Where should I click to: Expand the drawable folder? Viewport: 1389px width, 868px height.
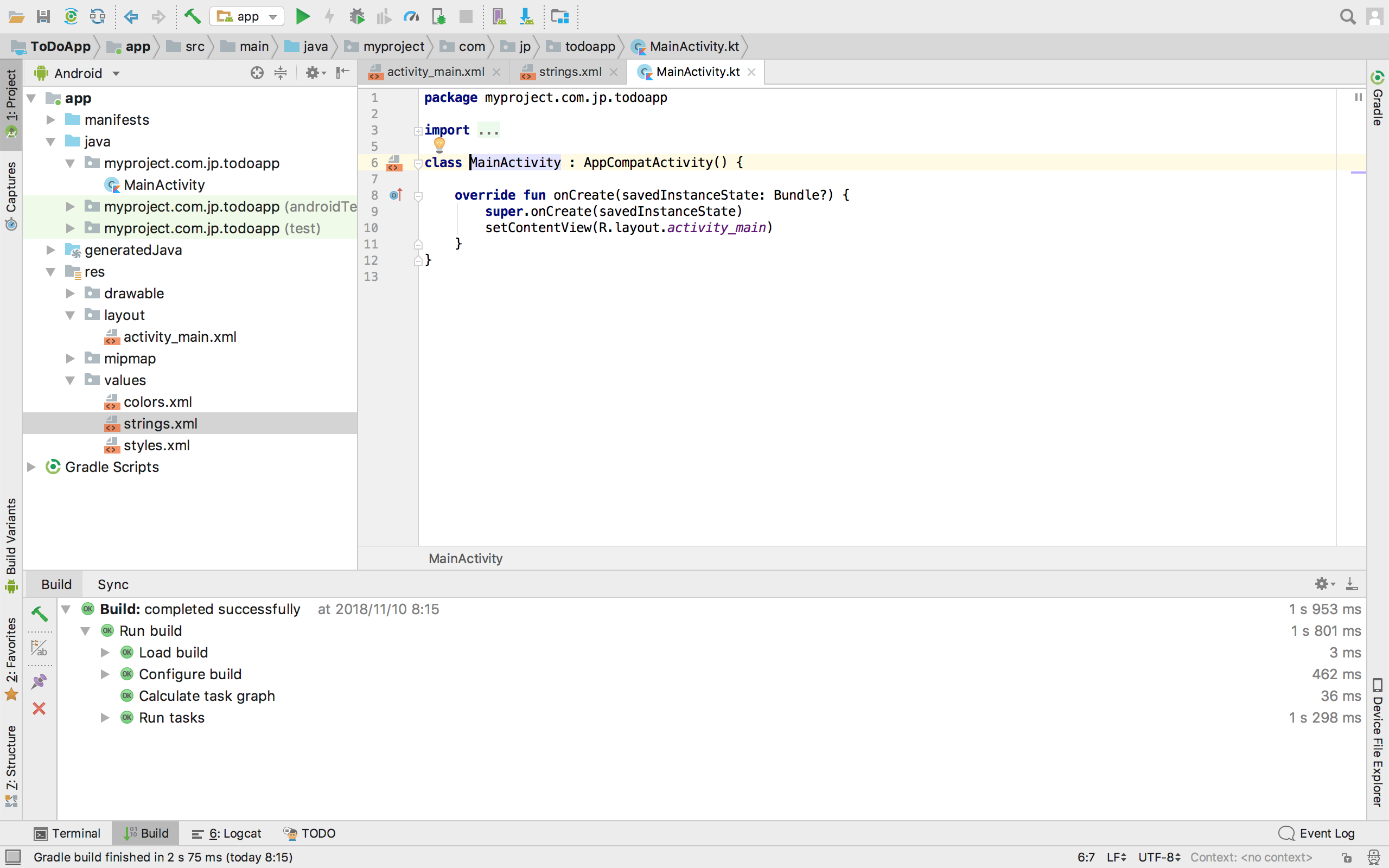(70, 293)
